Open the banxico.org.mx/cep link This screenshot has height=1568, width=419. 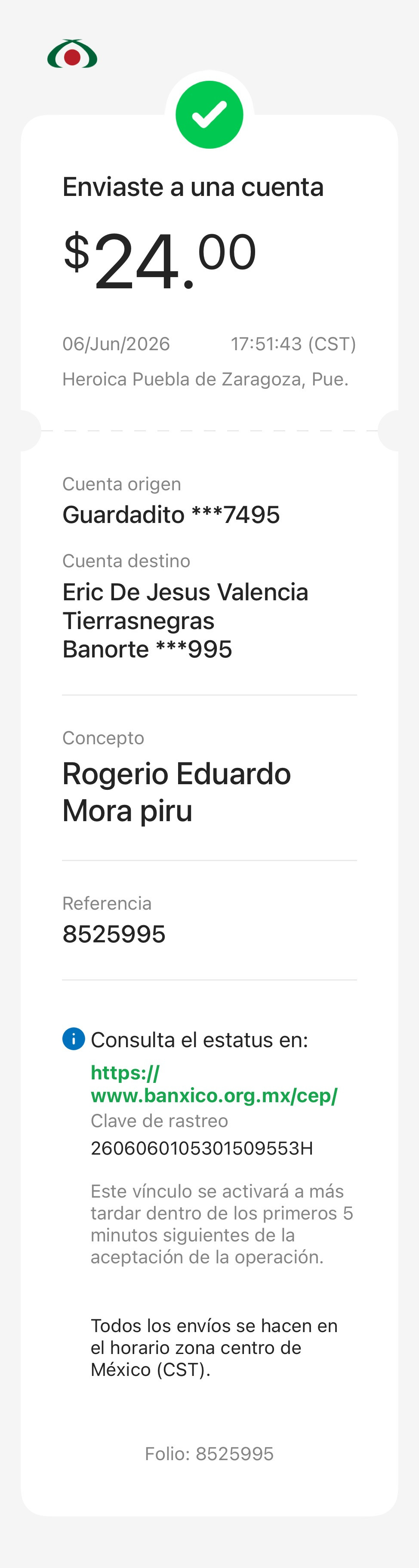point(214,1083)
